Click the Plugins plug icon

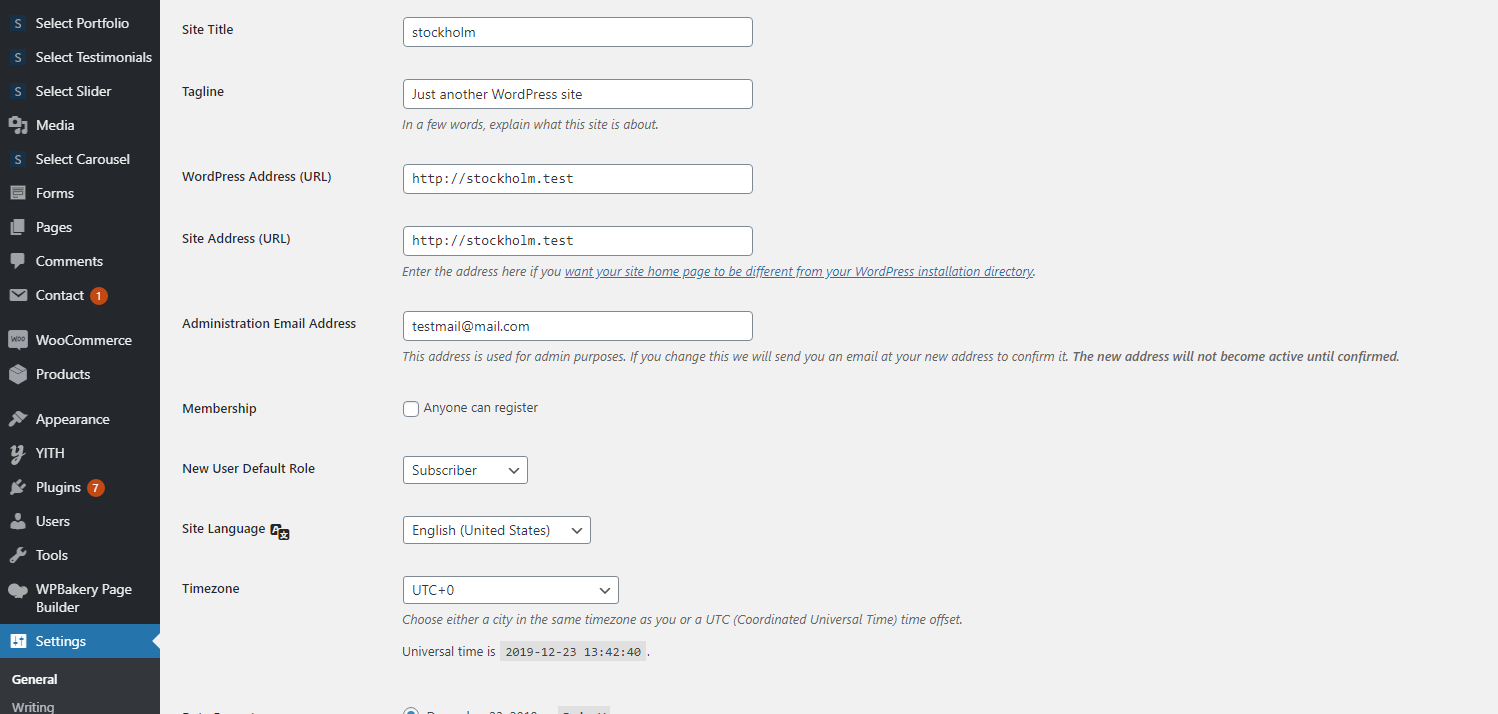17,487
